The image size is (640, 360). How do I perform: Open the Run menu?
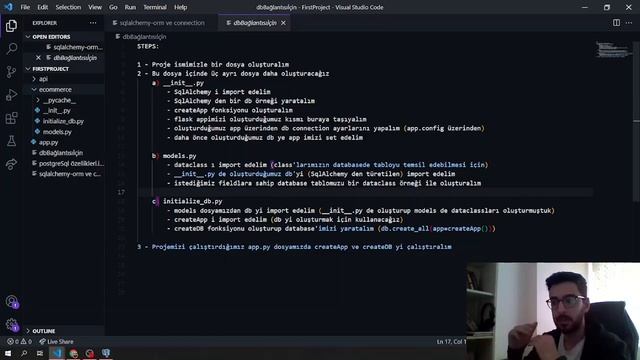tap(130, 7)
